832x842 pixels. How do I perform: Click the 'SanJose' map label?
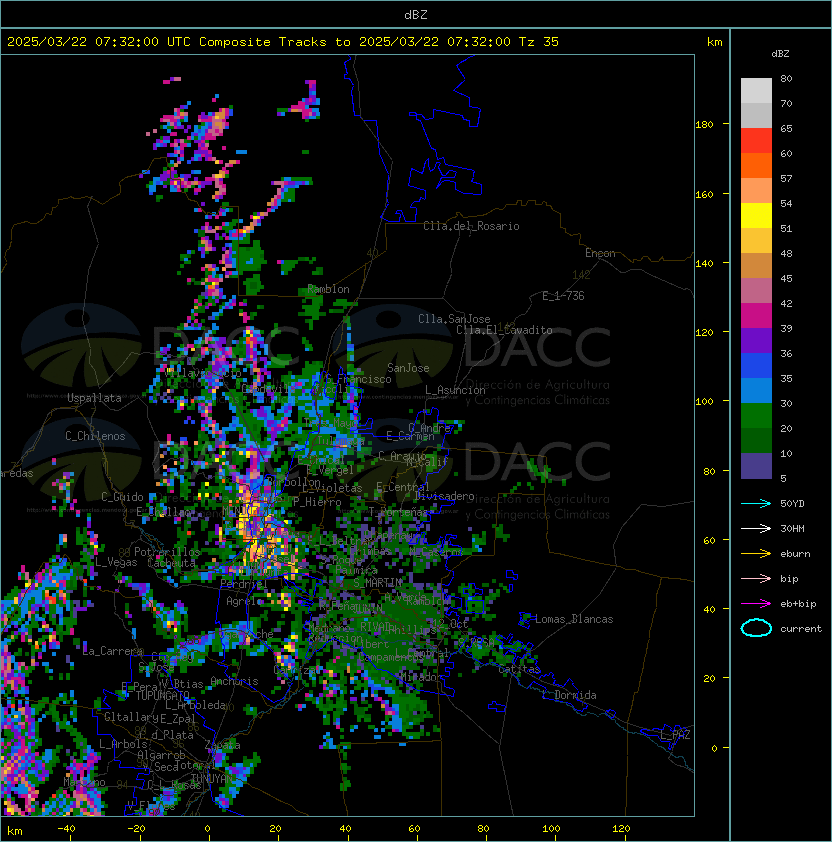tap(408, 368)
